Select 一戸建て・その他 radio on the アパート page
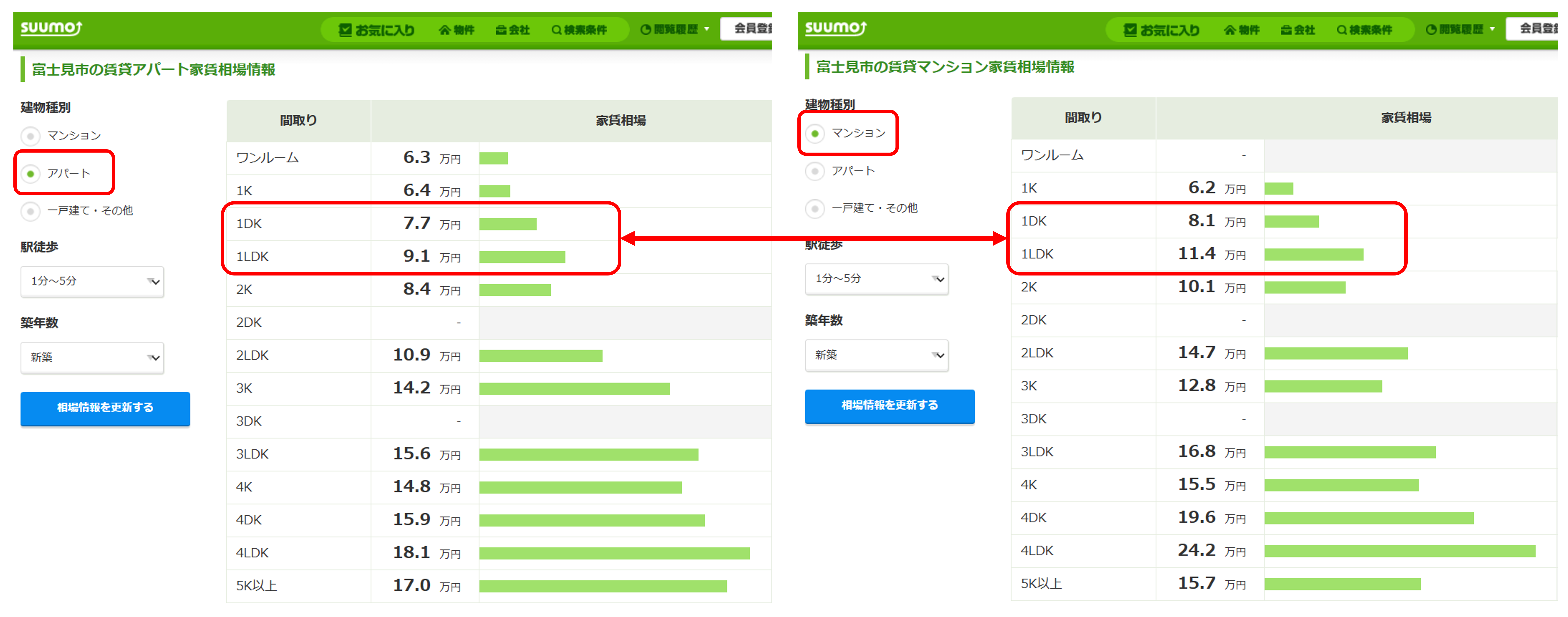Image resolution: width=1568 pixels, height=617 pixels. (30, 211)
